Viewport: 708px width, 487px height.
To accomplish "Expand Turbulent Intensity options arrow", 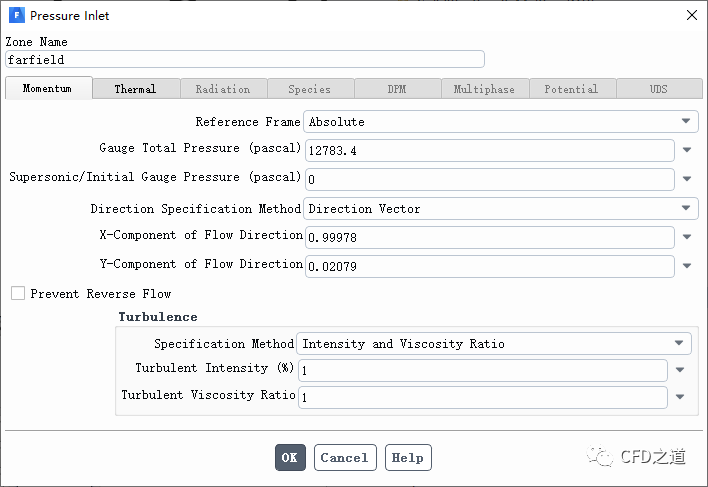I will point(680,370).
